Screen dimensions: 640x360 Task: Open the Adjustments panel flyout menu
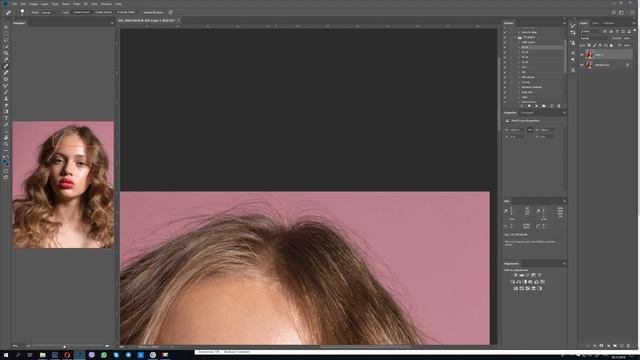pos(564,264)
